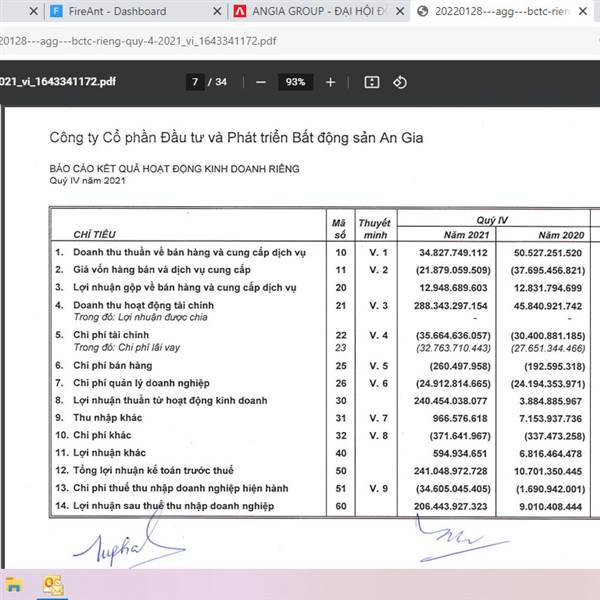600x600 pixels.
Task: Click value 7.153.937.736
Action: [x=550, y=419]
